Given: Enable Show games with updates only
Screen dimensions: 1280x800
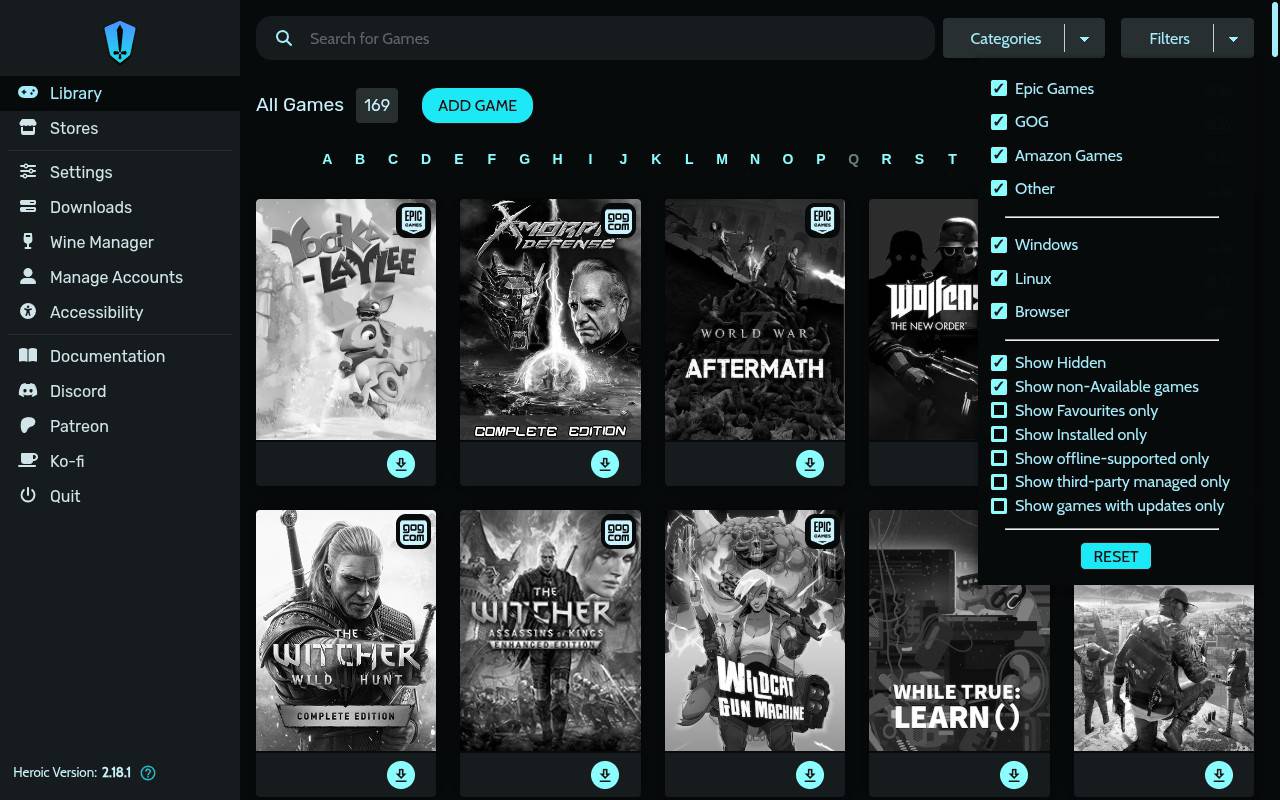Looking at the screenshot, I should [x=998, y=506].
